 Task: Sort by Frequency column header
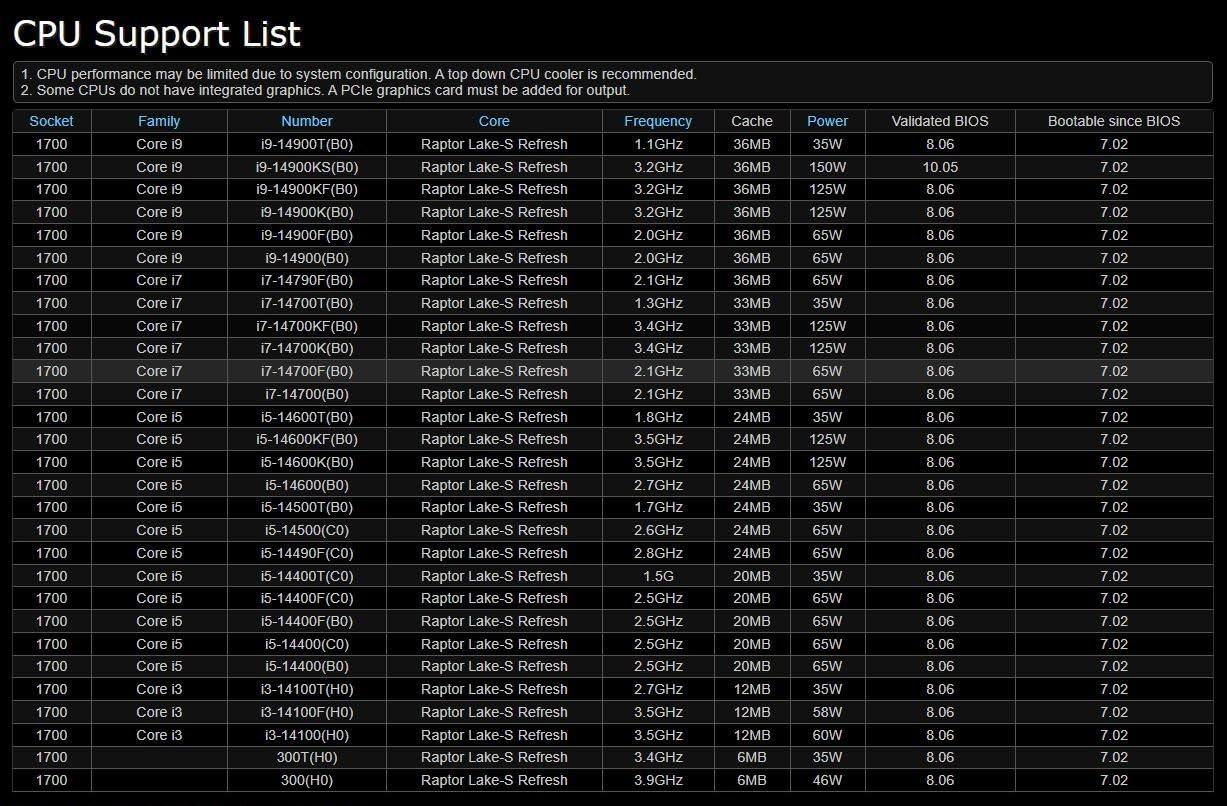(657, 121)
